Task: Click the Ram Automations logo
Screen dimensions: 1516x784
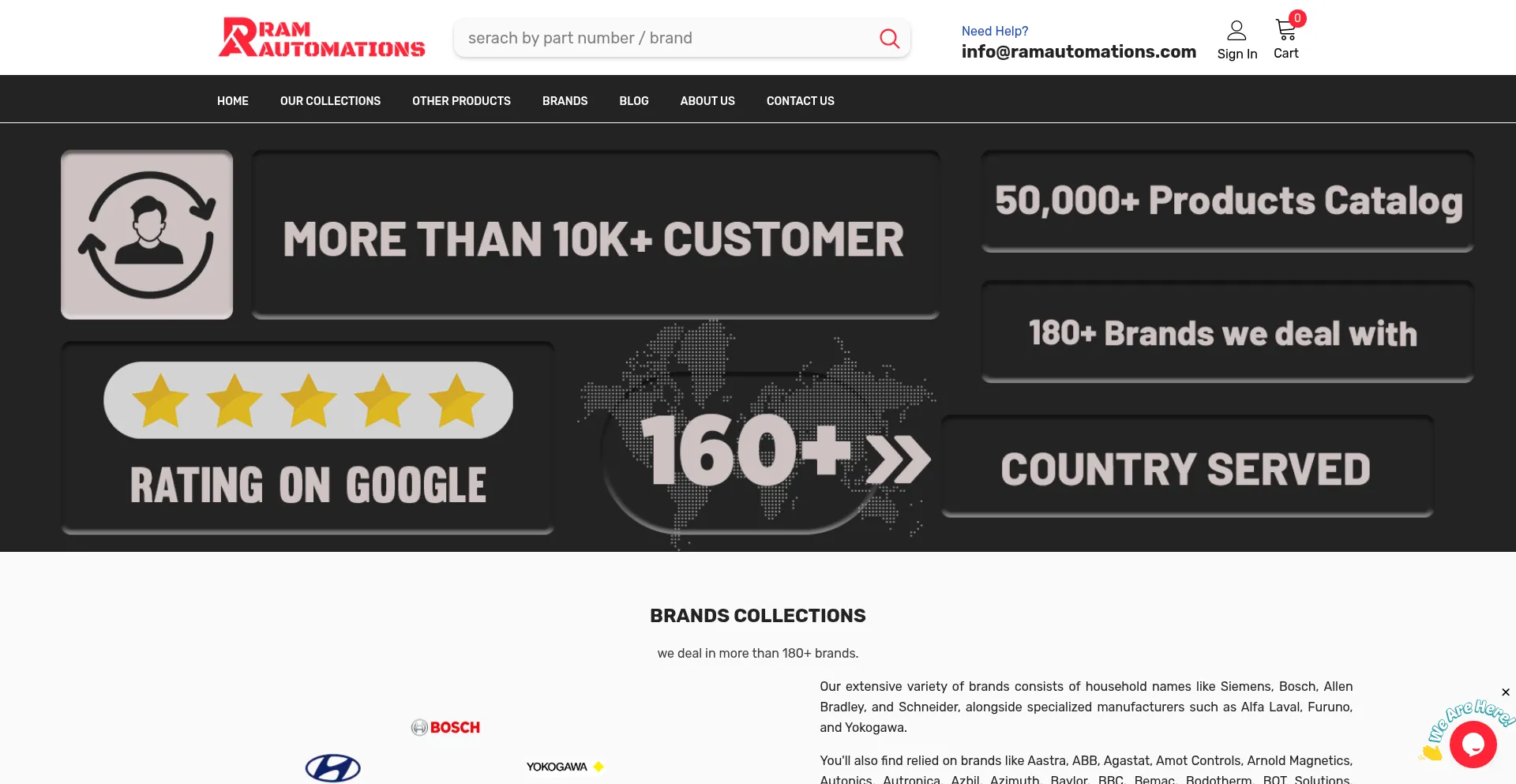Action: [321, 38]
